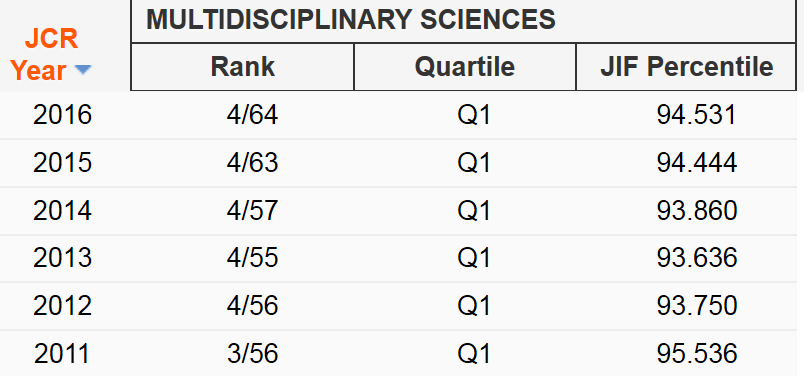Click the Q1 quartile in the 2012 row
Image resolution: width=804 pixels, height=376 pixels.
click(474, 306)
